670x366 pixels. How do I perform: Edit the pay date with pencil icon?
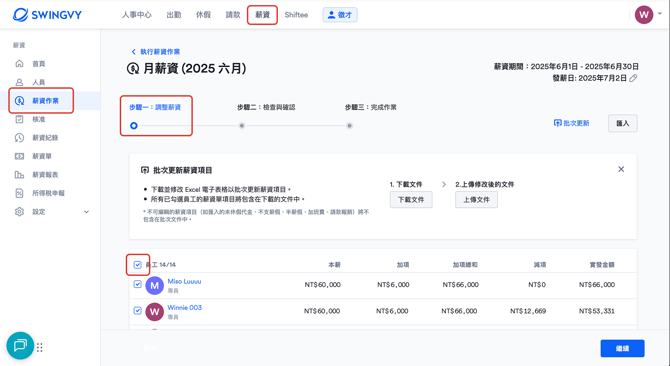[x=633, y=78]
